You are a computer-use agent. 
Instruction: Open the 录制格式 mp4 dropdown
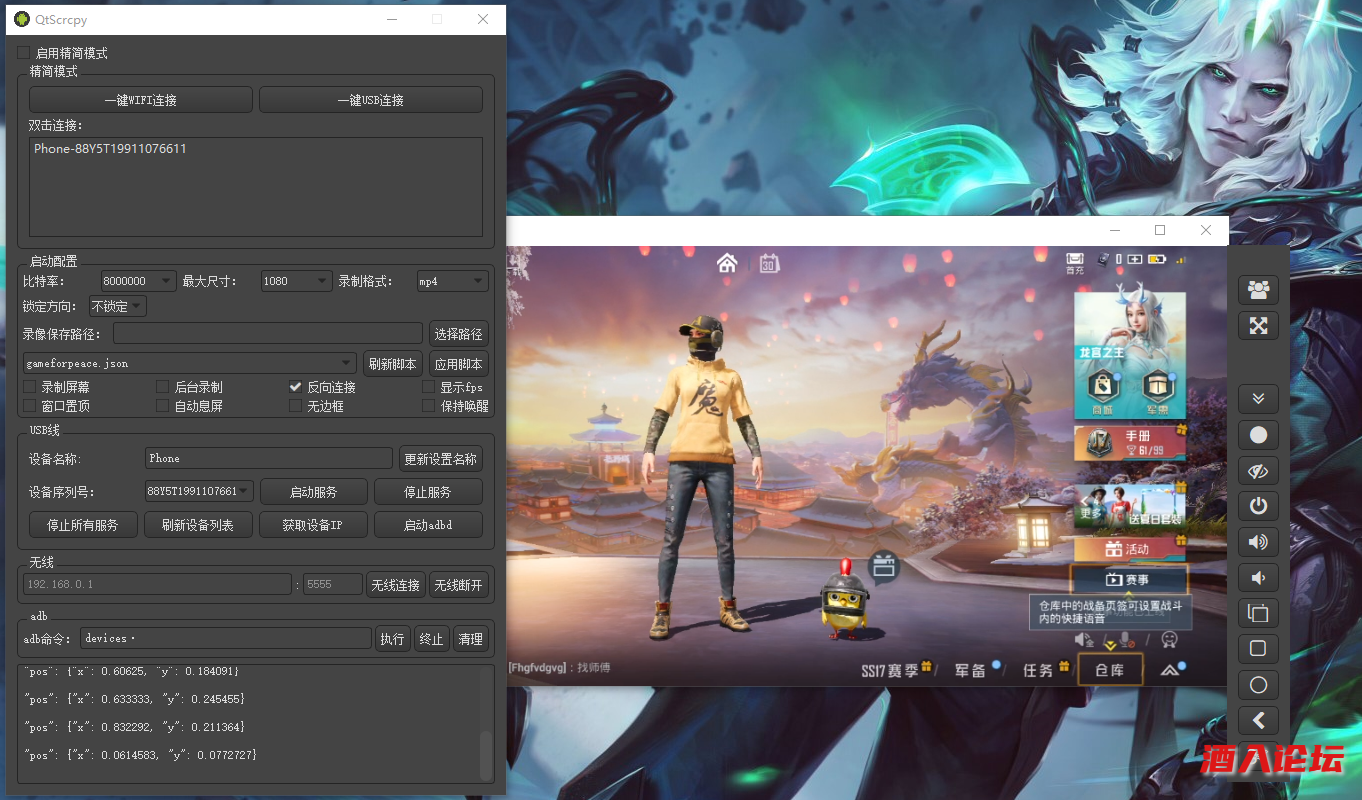[452, 281]
